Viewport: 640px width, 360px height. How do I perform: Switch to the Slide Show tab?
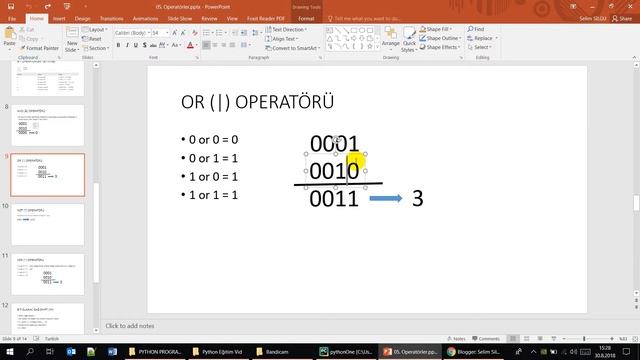(180, 19)
